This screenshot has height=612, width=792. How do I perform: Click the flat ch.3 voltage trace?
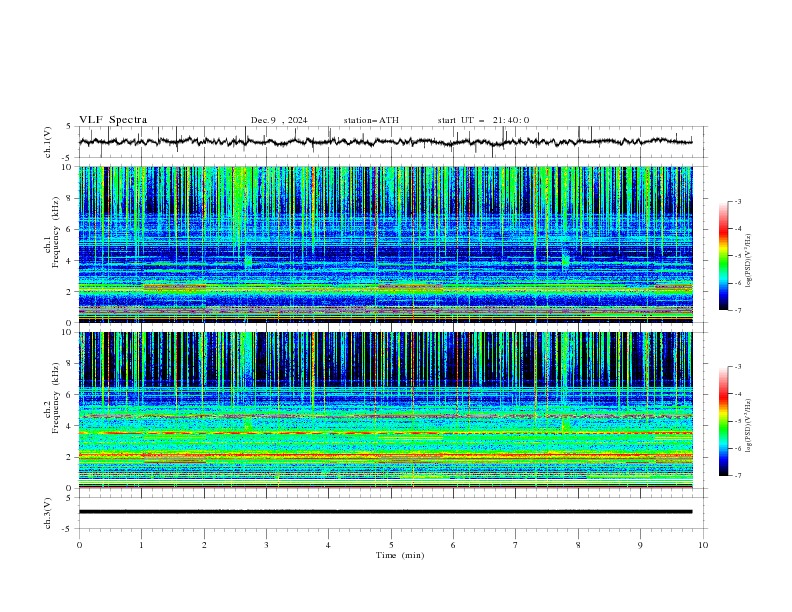click(385, 512)
